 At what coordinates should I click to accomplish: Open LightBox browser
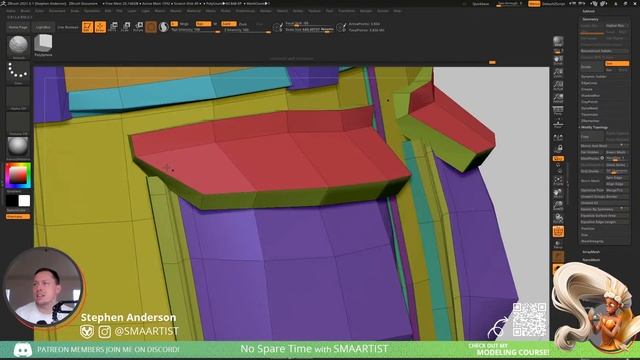coord(43,27)
